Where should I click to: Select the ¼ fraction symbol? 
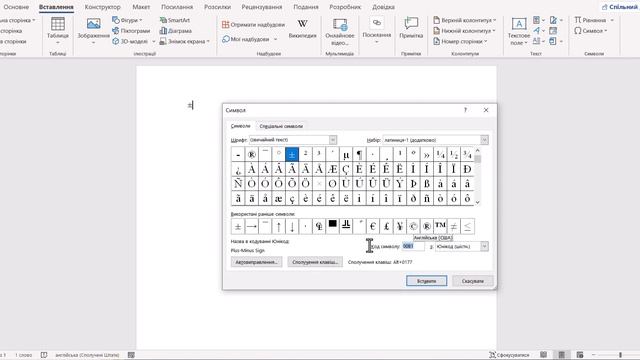pyautogui.click(x=440, y=155)
